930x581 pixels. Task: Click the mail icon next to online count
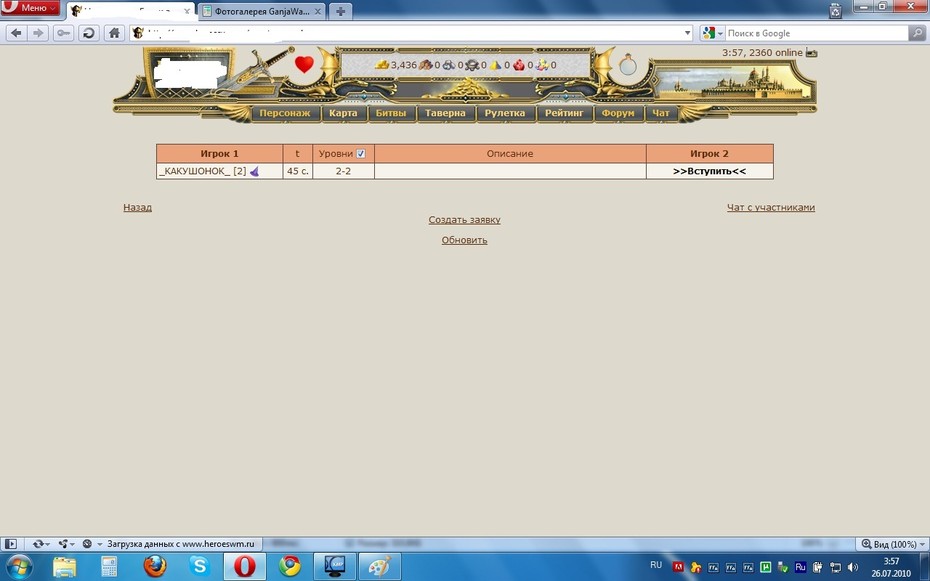(x=811, y=53)
